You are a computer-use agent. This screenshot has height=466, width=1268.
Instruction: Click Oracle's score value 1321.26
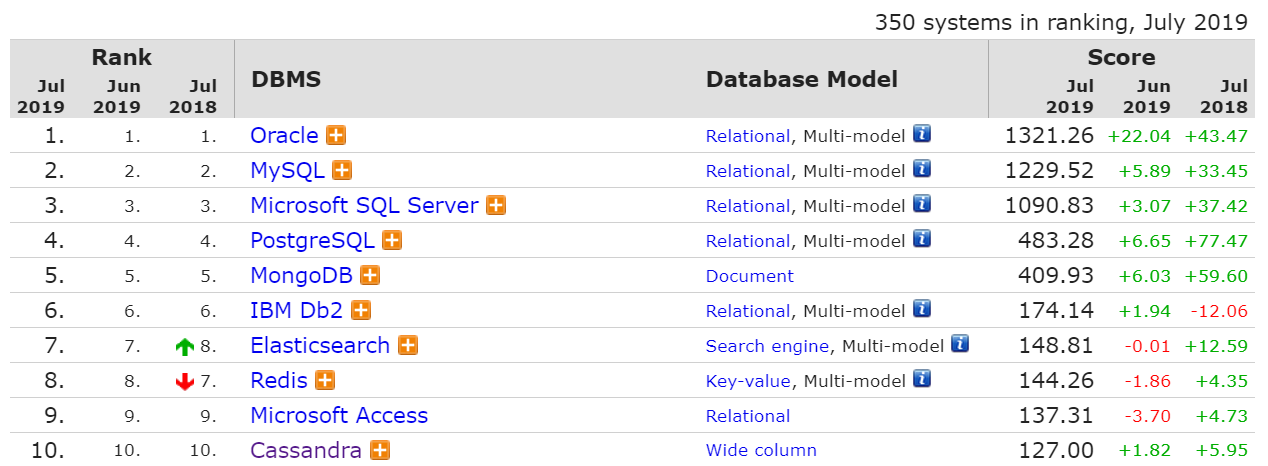tap(1049, 135)
